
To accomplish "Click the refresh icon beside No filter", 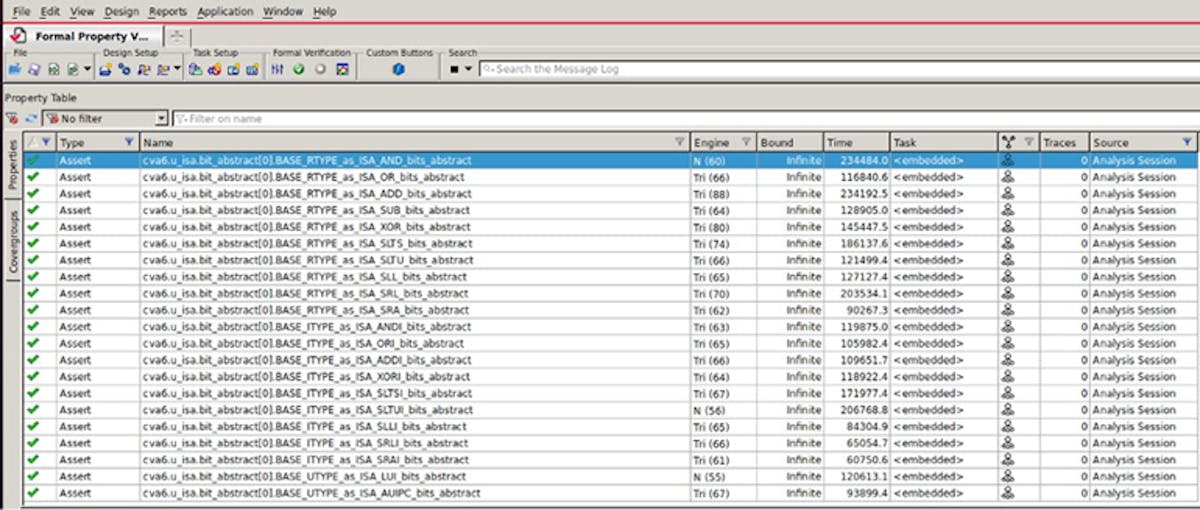I will click(x=30, y=118).
